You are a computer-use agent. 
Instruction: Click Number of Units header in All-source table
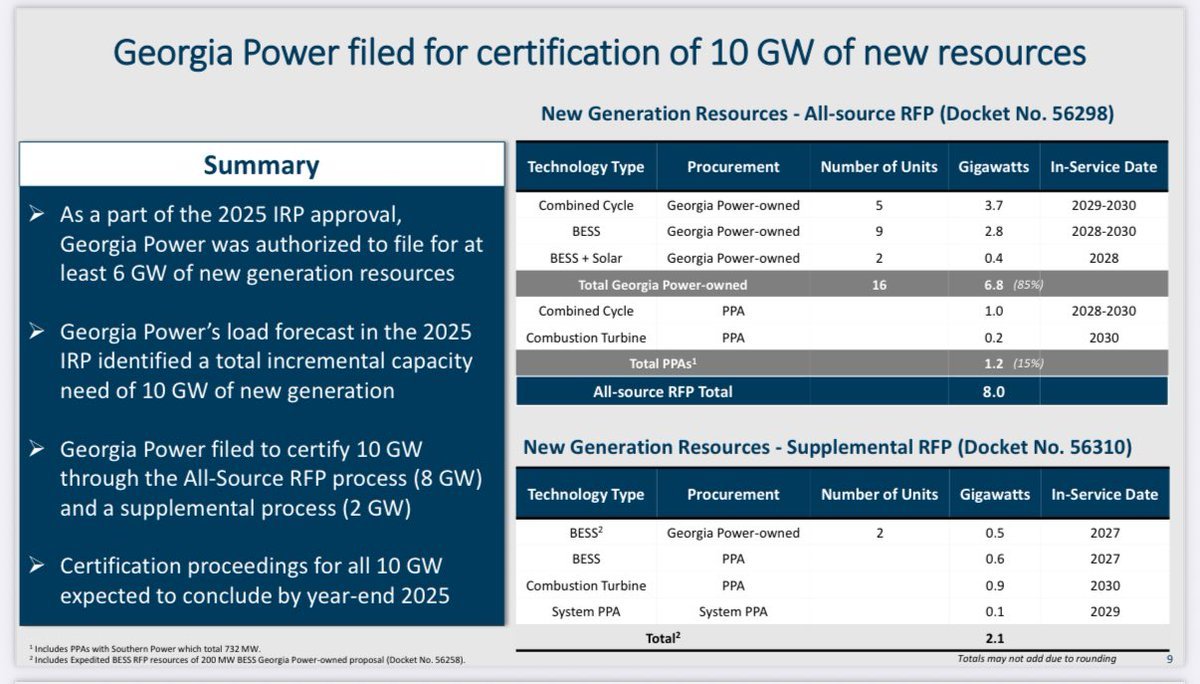coord(879,167)
